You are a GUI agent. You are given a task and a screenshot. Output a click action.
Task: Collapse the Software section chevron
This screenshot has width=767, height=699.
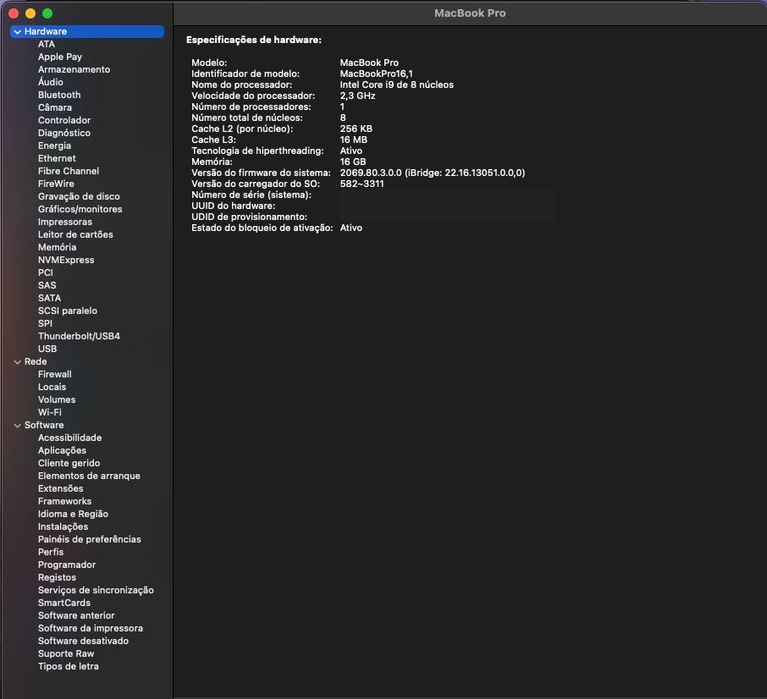(18, 426)
